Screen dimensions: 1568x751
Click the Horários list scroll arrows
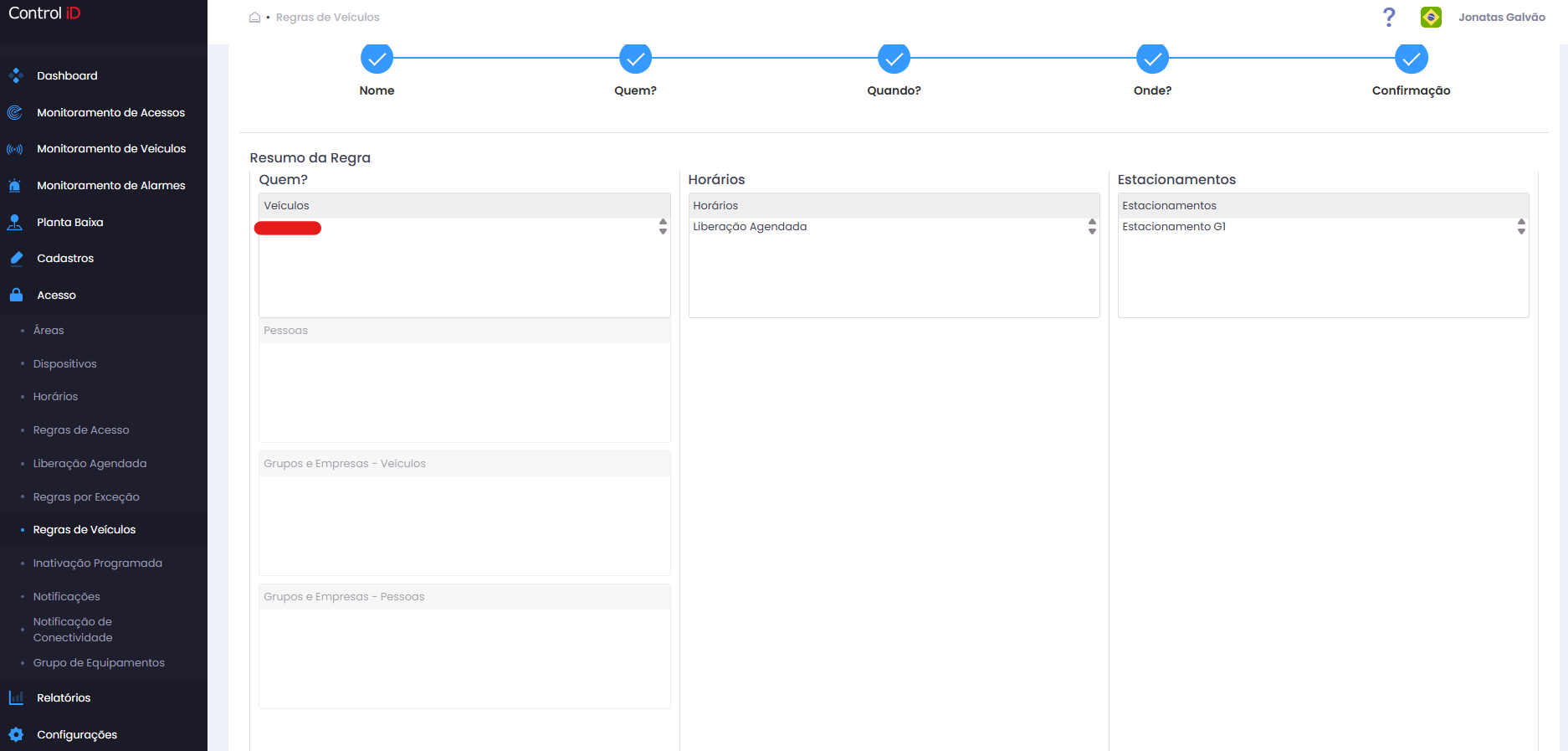click(1092, 227)
